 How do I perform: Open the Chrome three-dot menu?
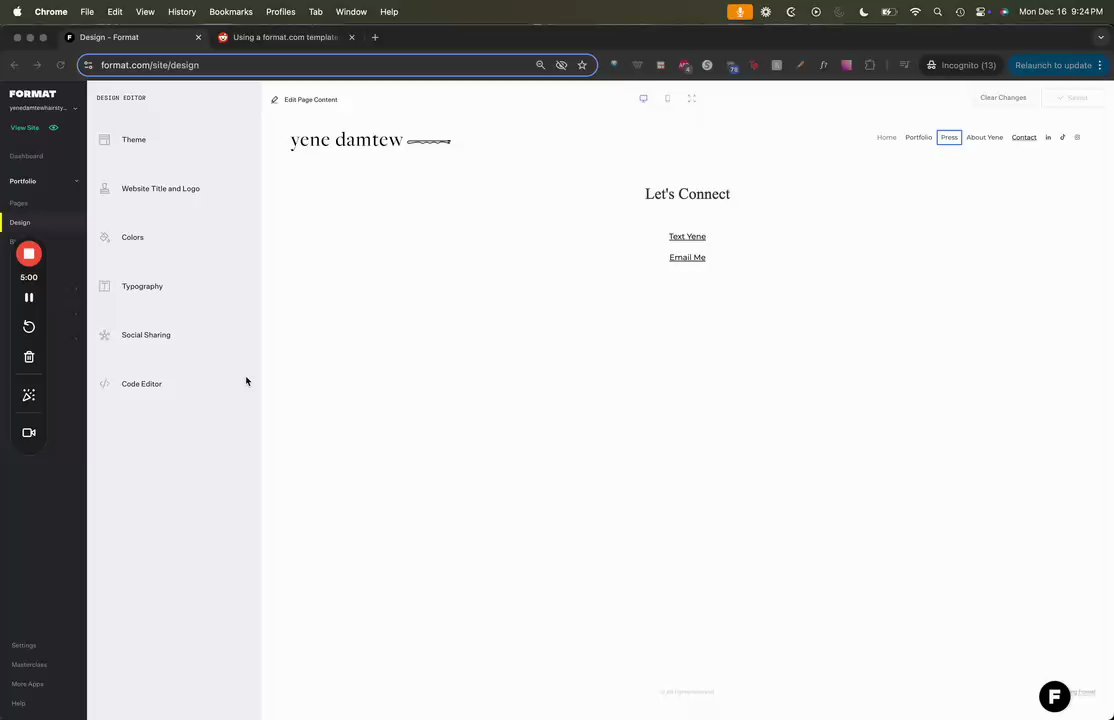pos(1100,65)
